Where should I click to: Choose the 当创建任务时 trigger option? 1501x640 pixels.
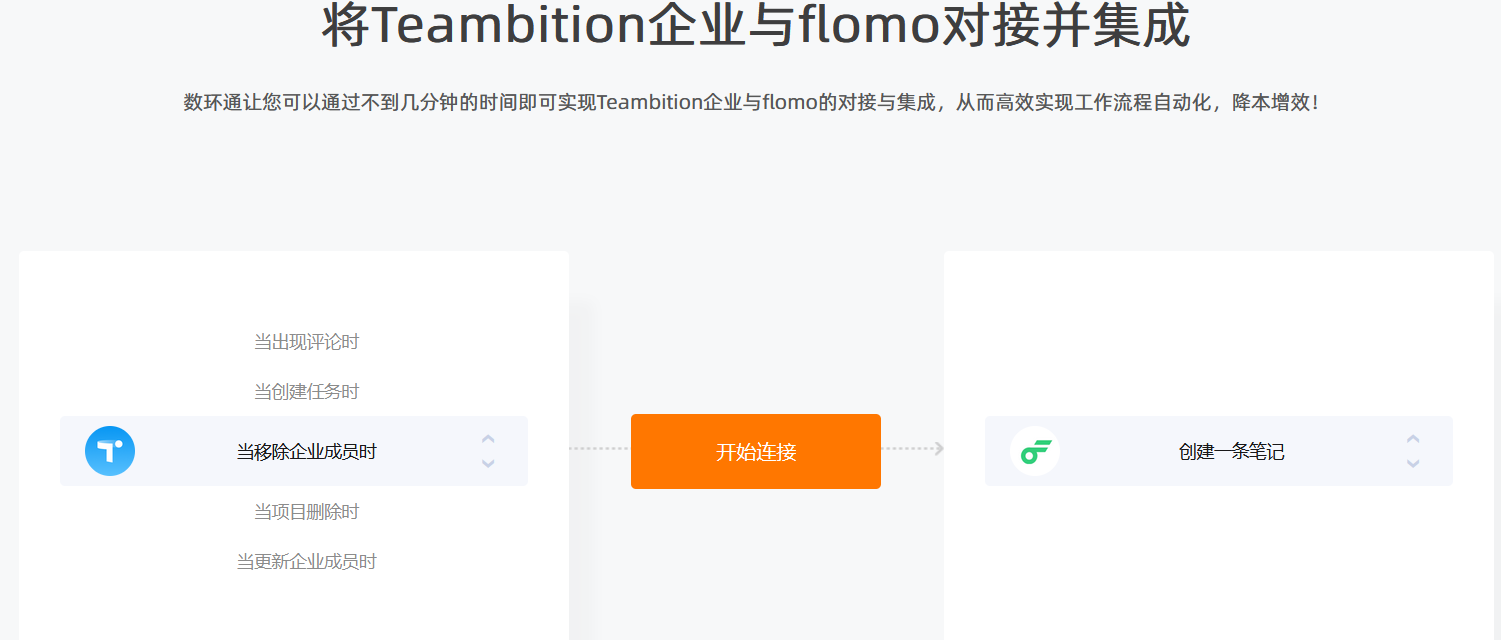(x=306, y=391)
